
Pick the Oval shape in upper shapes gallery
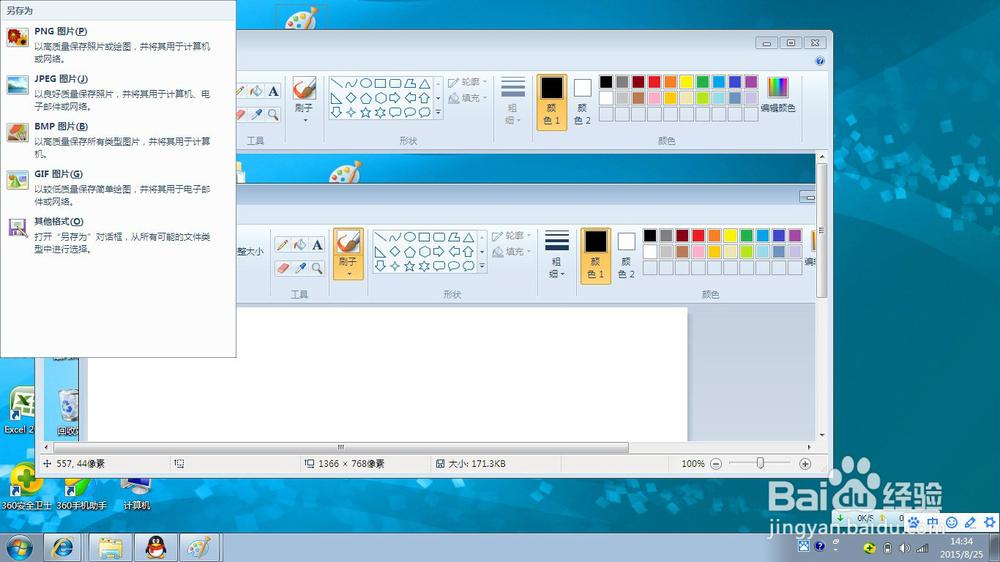365,84
